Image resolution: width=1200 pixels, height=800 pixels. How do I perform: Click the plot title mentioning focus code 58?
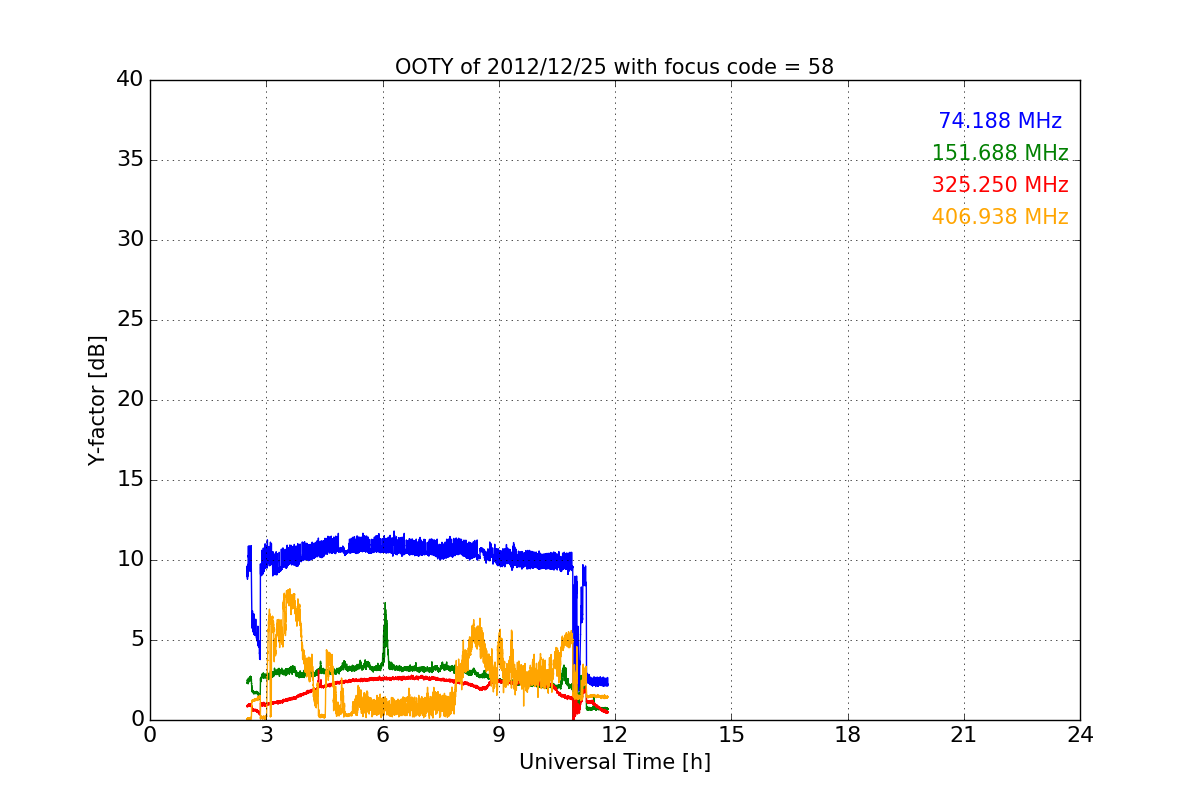614,67
